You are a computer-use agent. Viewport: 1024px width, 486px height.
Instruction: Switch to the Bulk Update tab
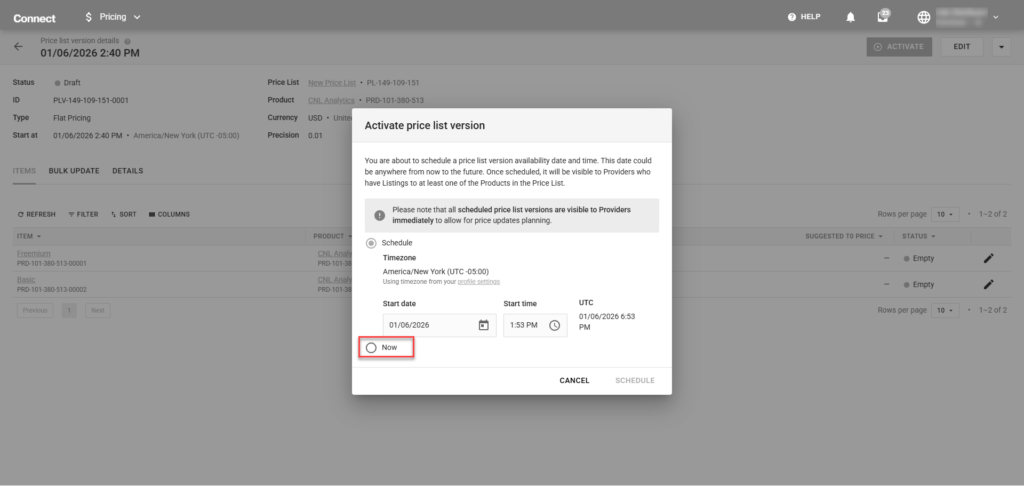pos(74,171)
